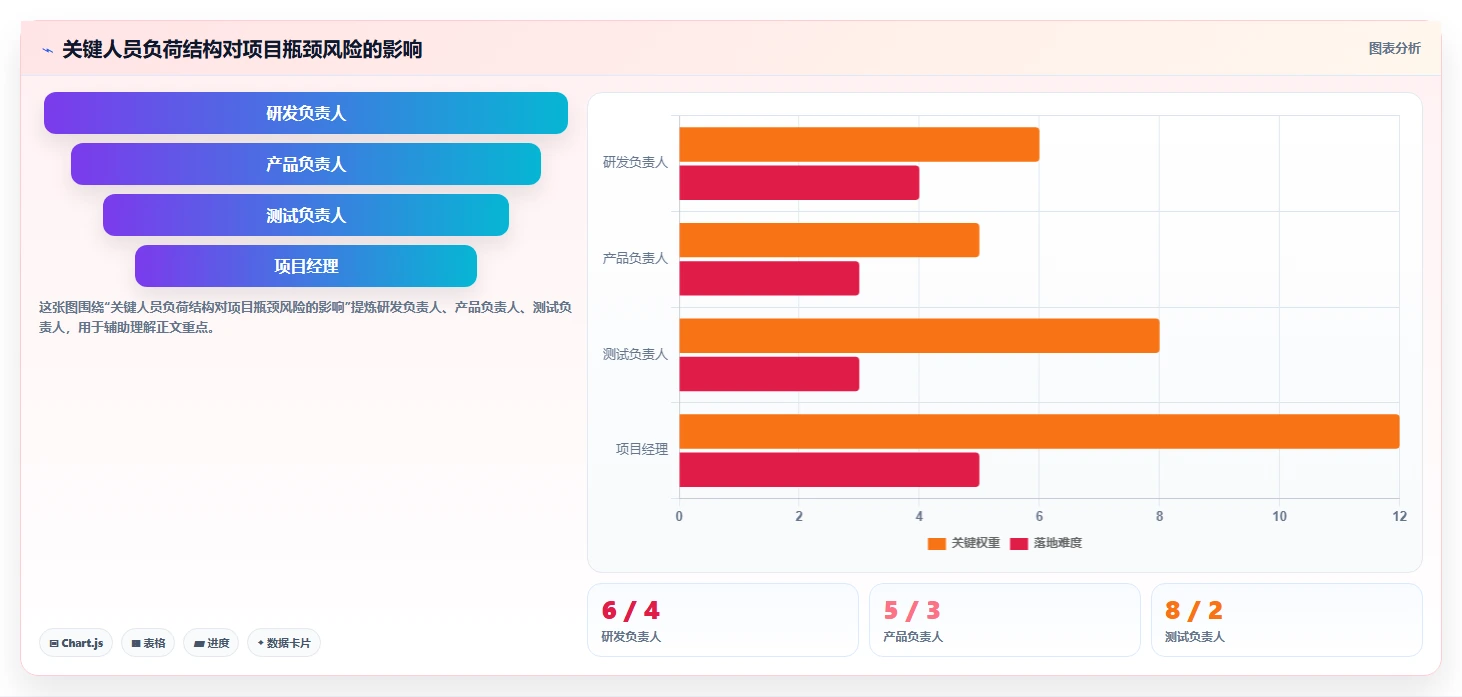The image size is (1462, 697).
Task: Click the orange 研发负责人 bar
Action: click(x=859, y=144)
